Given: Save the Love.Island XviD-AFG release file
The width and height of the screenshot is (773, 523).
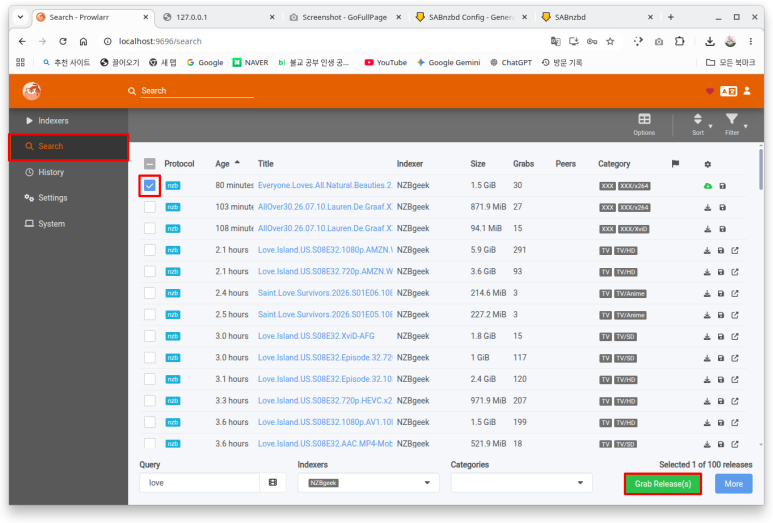Looking at the screenshot, I should coord(721,337).
